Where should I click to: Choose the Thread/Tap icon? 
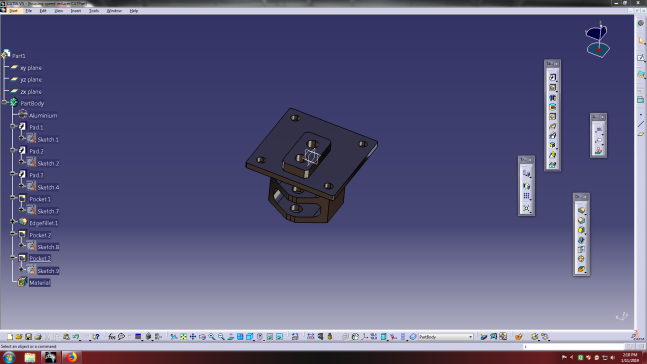click(x=581, y=259)
